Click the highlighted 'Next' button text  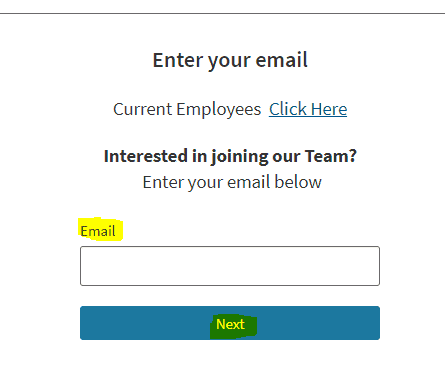tap(230, 324)
